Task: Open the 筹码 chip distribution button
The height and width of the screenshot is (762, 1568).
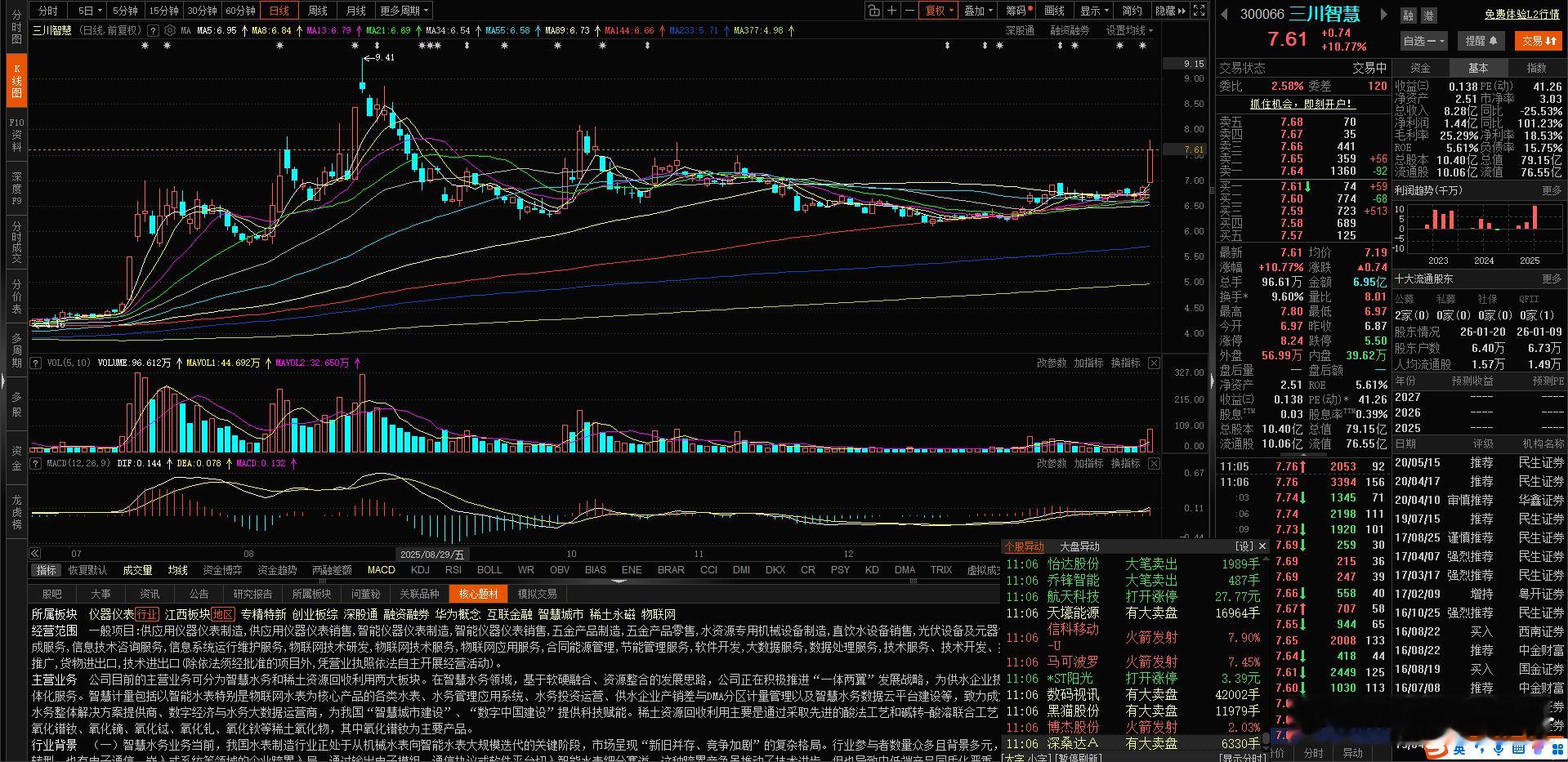Action: pos(1016,11)
